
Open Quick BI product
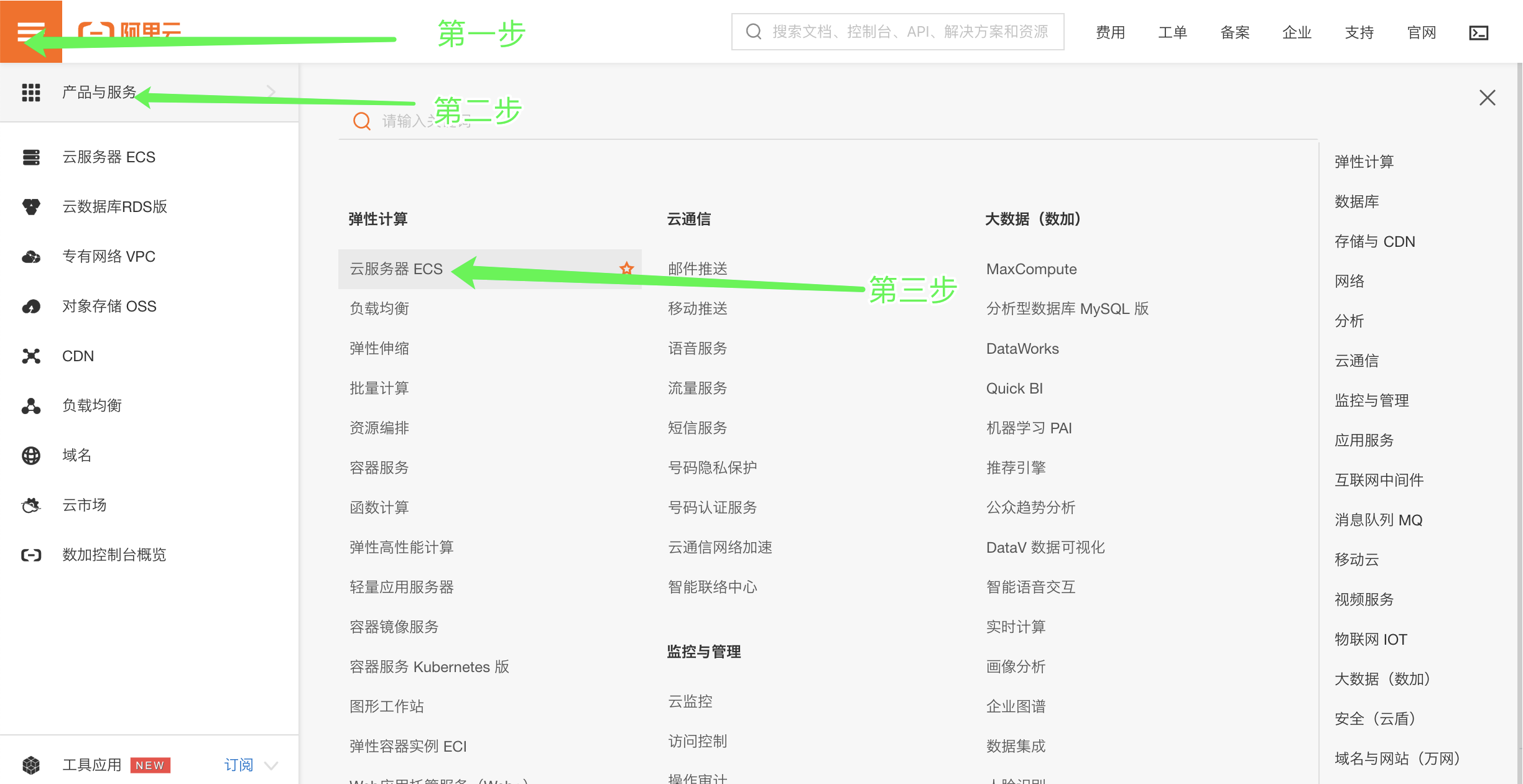click(1014, 389)
